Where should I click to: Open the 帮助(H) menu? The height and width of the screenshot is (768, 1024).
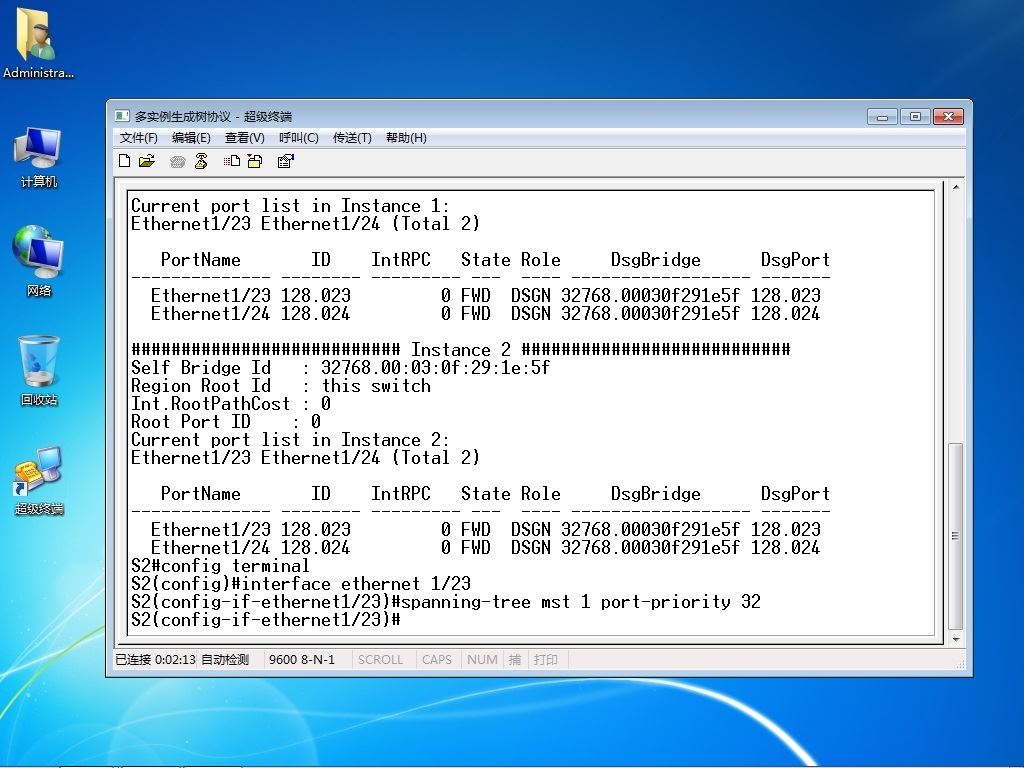[406, 138]
